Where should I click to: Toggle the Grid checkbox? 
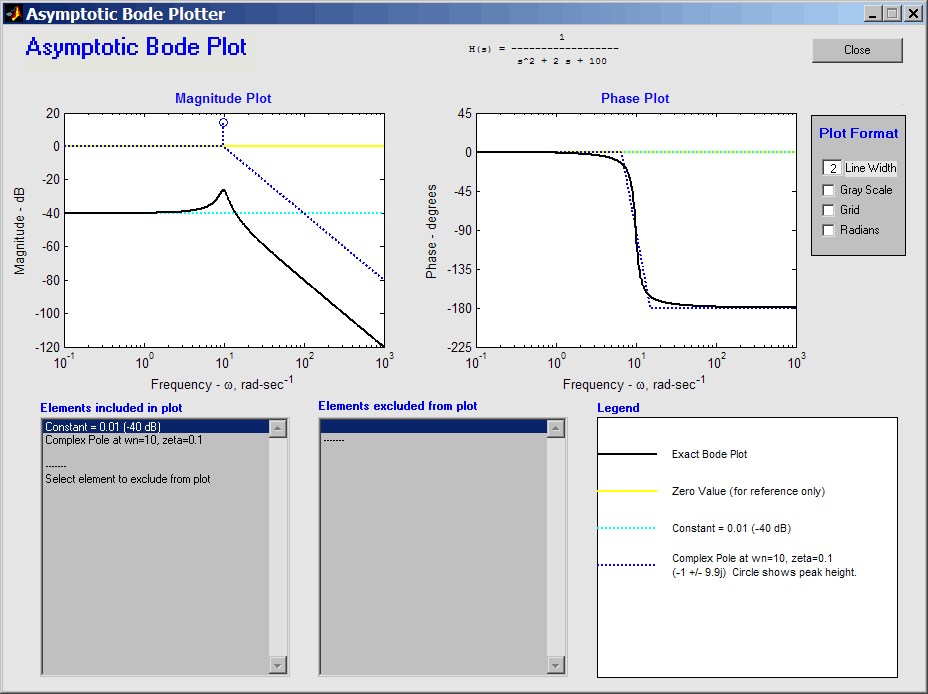pos(829,210)
